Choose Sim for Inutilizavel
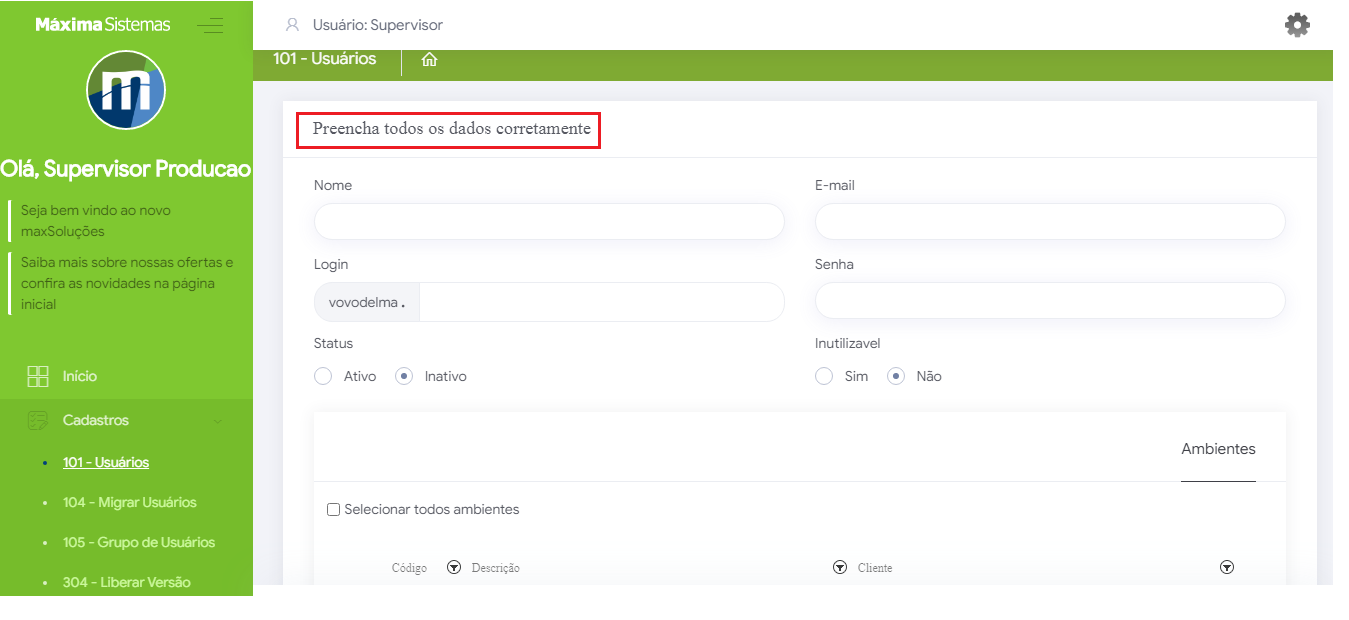1349x620 pixels. click(x=824, y=376)
